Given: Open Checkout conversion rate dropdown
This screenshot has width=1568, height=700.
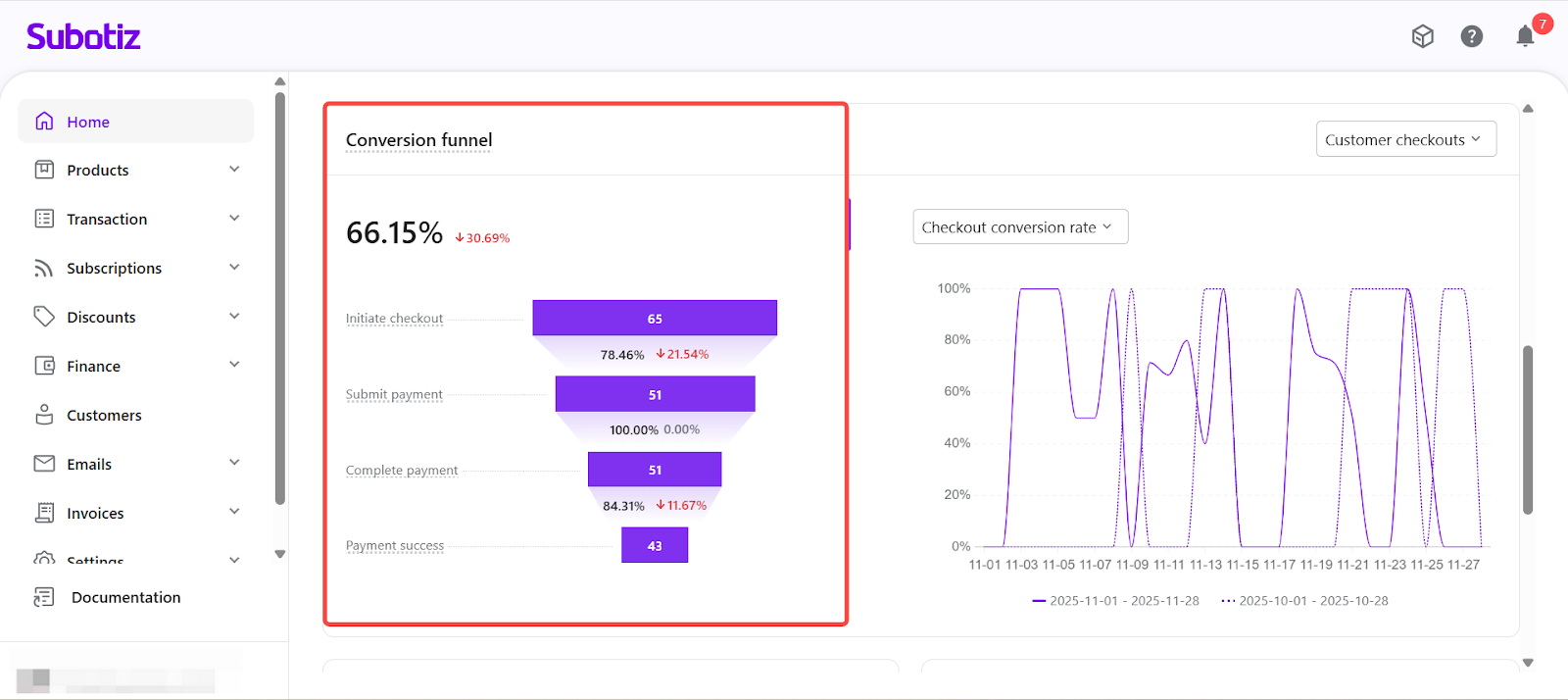Looking at the screenshot, I should (x=1019, y=226).
